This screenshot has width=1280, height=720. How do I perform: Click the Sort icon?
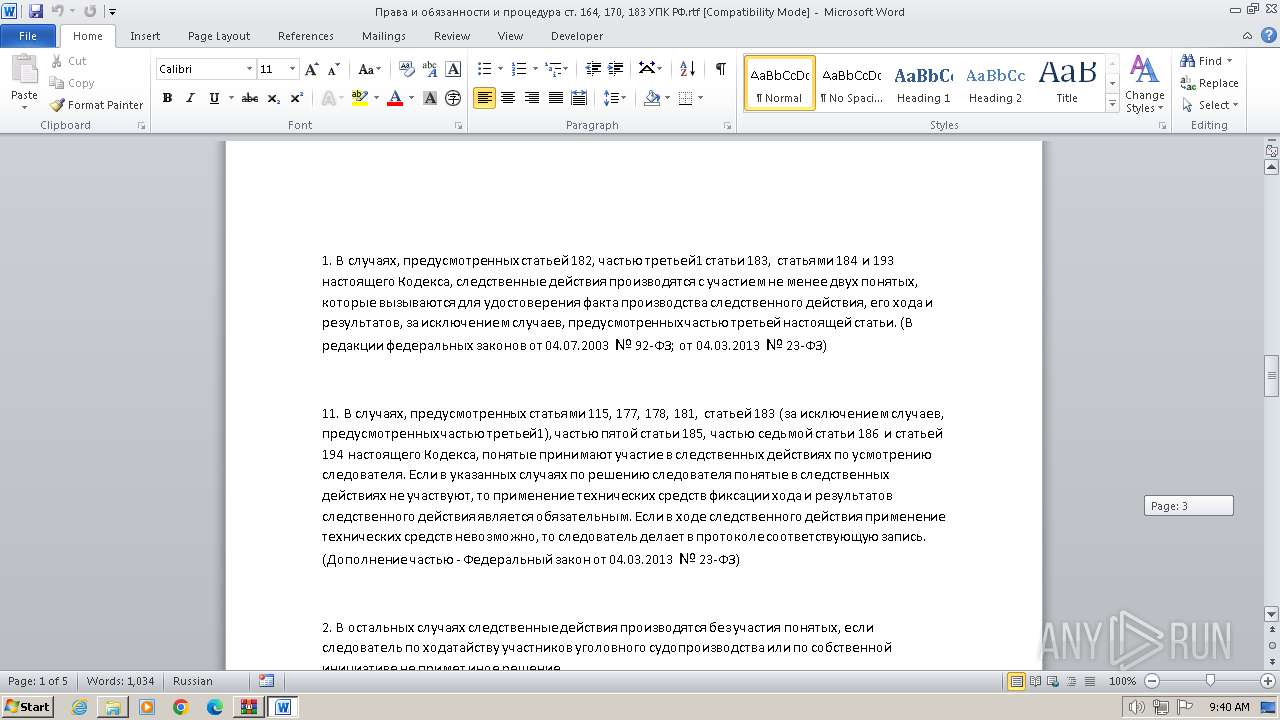click(x=687, y=69)
